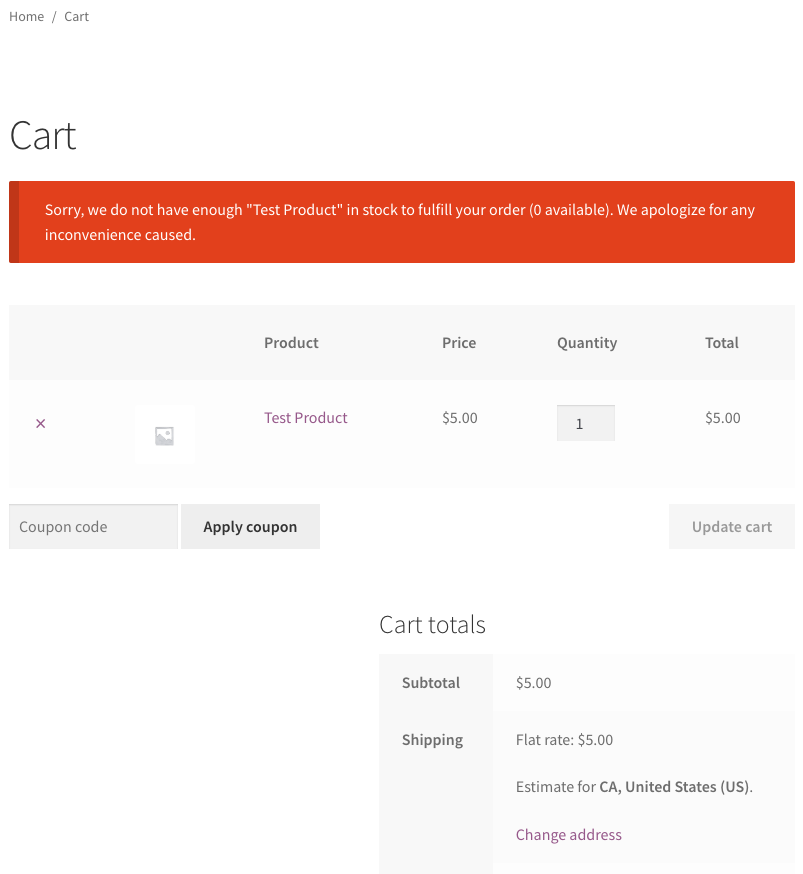Click the Cart page heading
This screenshot has width=803, height=874.
[43, 135]
